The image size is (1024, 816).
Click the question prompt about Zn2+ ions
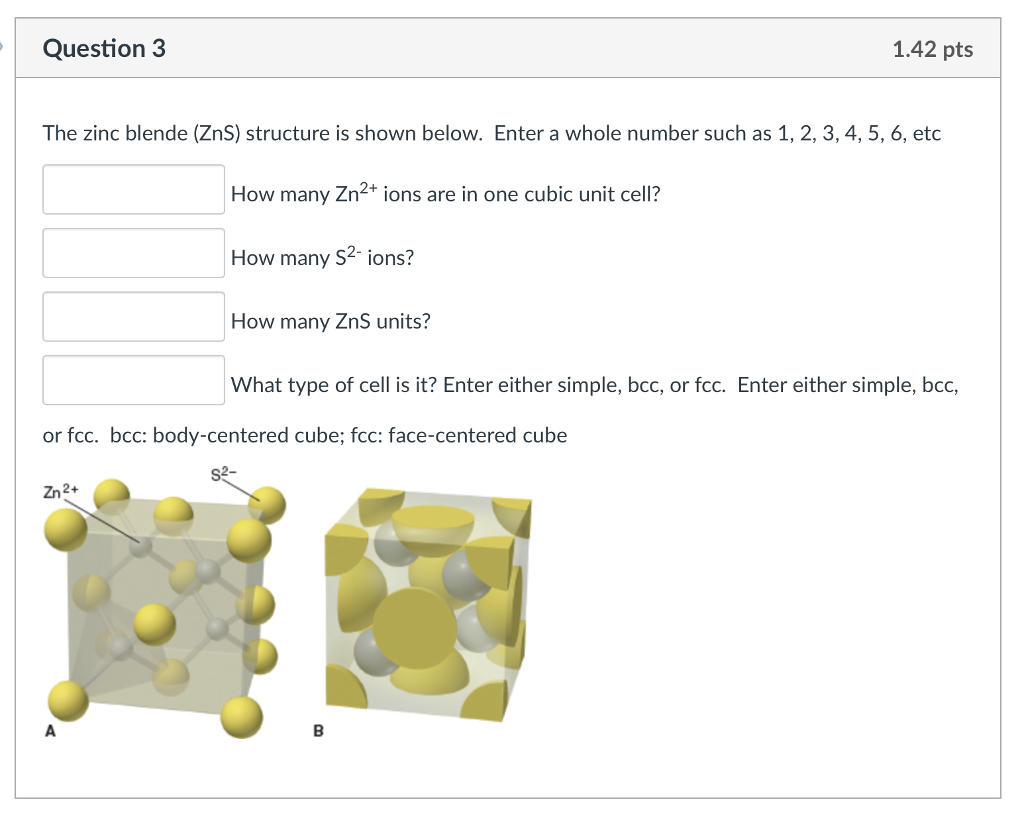444,193
